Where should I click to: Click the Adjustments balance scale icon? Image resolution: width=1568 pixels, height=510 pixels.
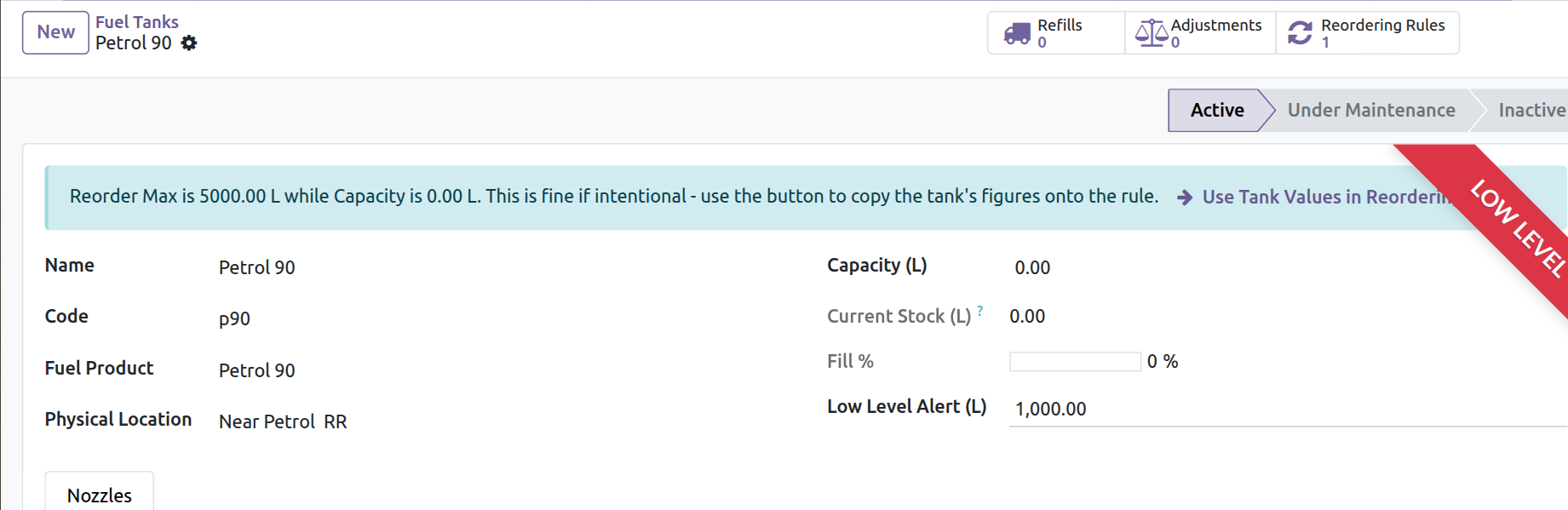(1152, 33)
